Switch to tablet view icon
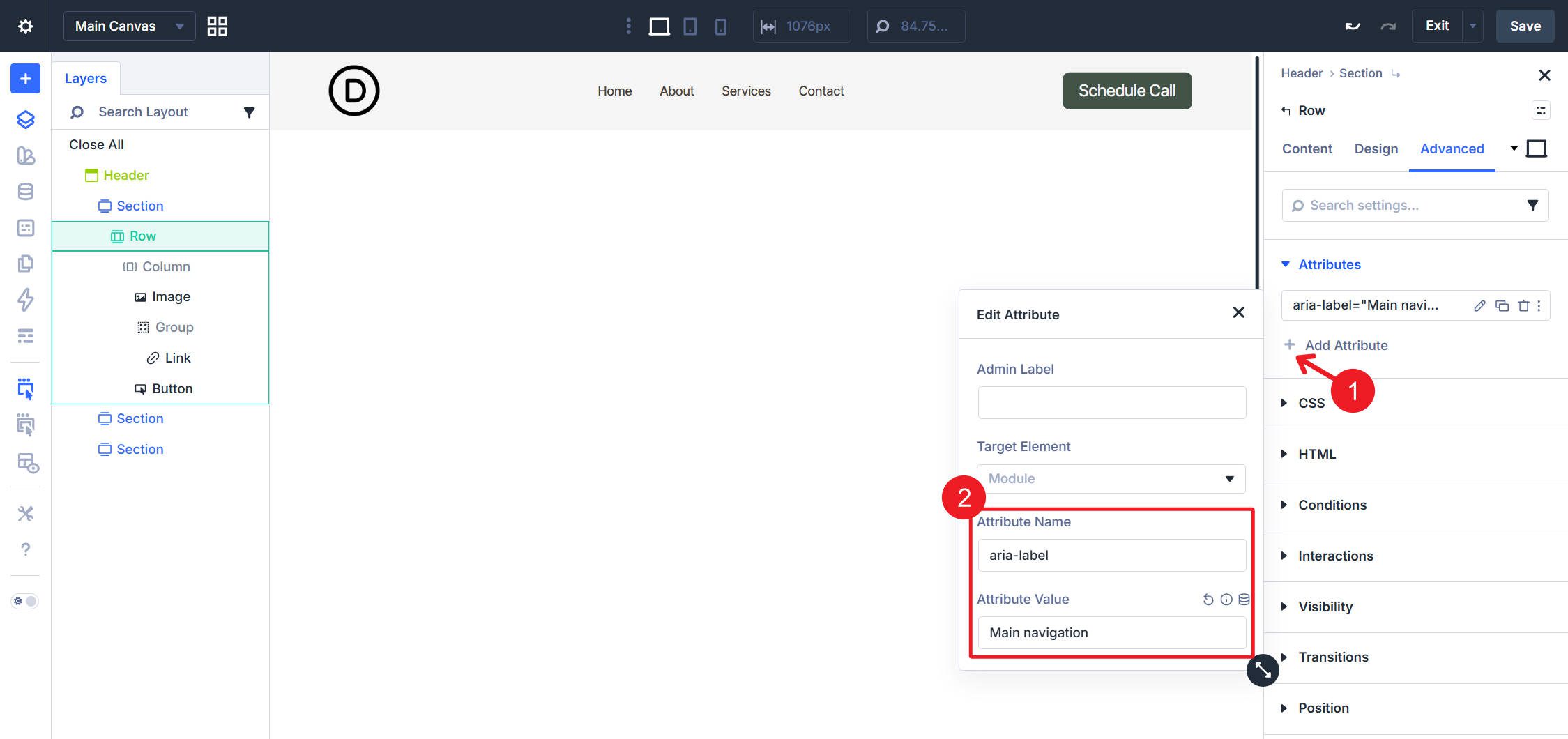Screen dimensions: 1568x739 click(x=690, y=26)
